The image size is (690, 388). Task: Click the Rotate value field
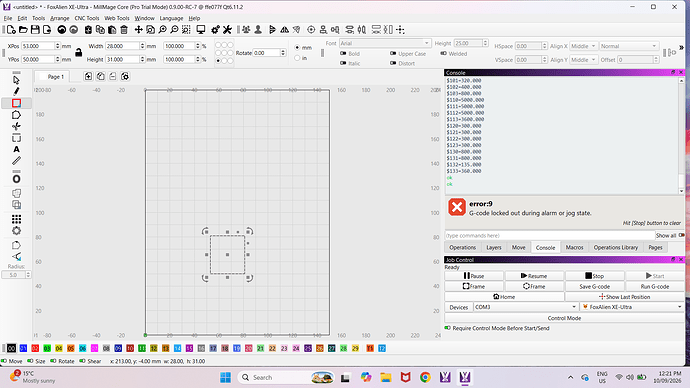coord(267,53)
